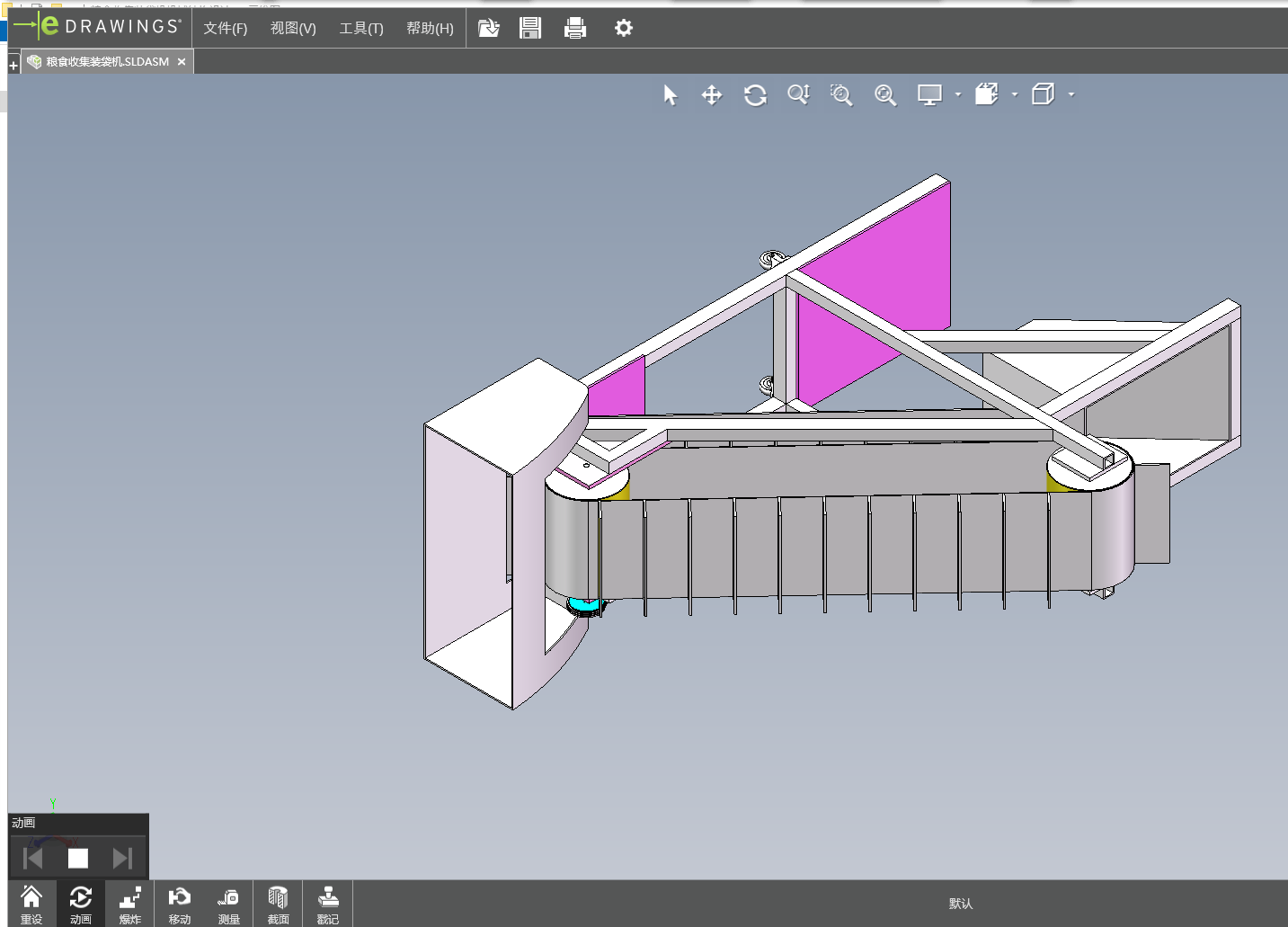The image size is (1288, 927).
Task: Click the open file folder icon
Action: 488,28
